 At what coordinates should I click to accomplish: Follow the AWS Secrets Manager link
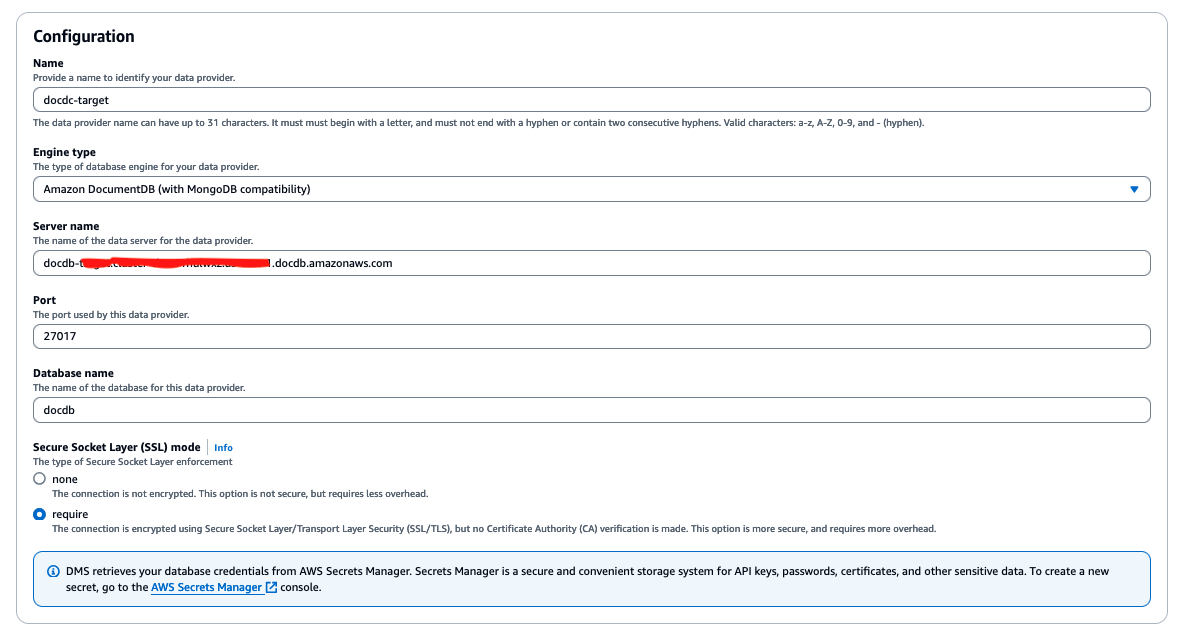pyautogui.click(x=206, y=588)
